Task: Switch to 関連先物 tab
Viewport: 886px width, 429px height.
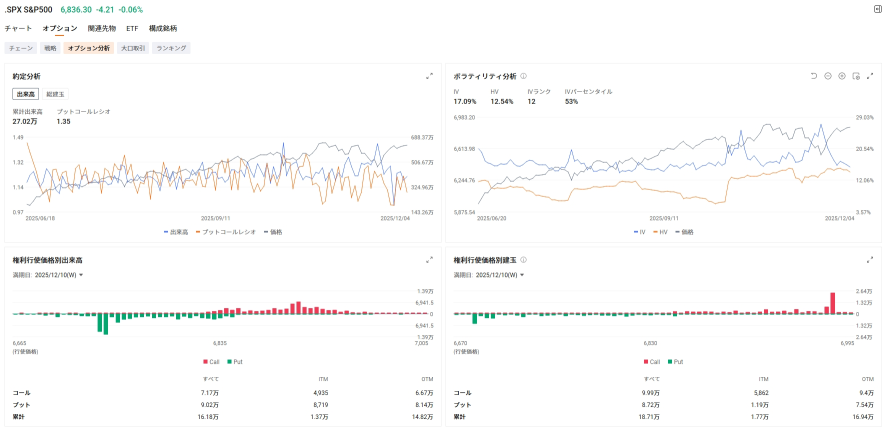Action: [102, 28]
